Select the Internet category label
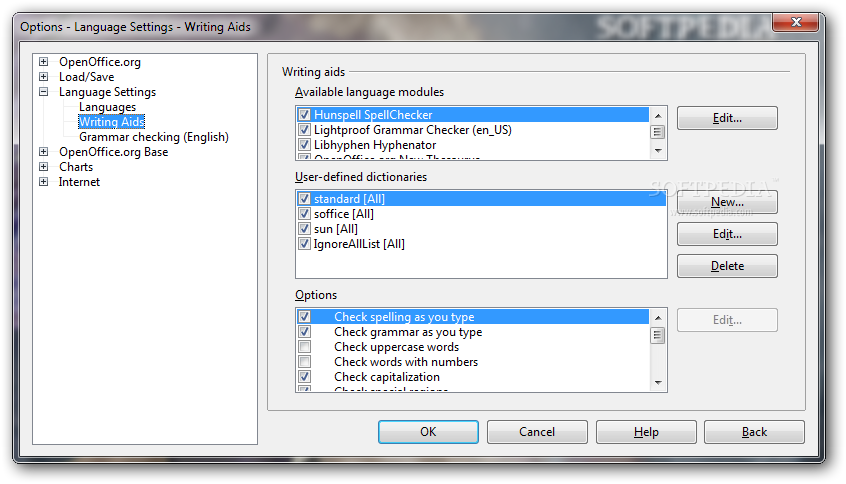 79,182
